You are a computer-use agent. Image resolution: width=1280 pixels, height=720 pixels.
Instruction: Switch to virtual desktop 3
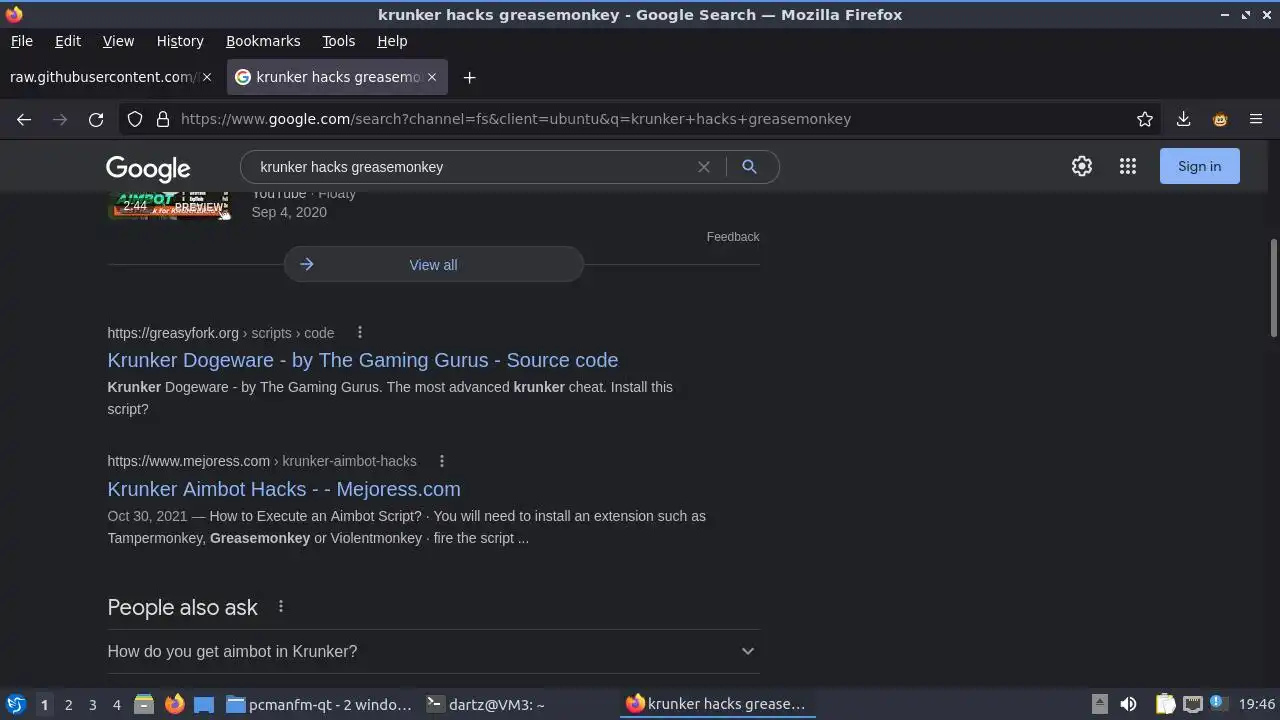click(x=92, y=704)
